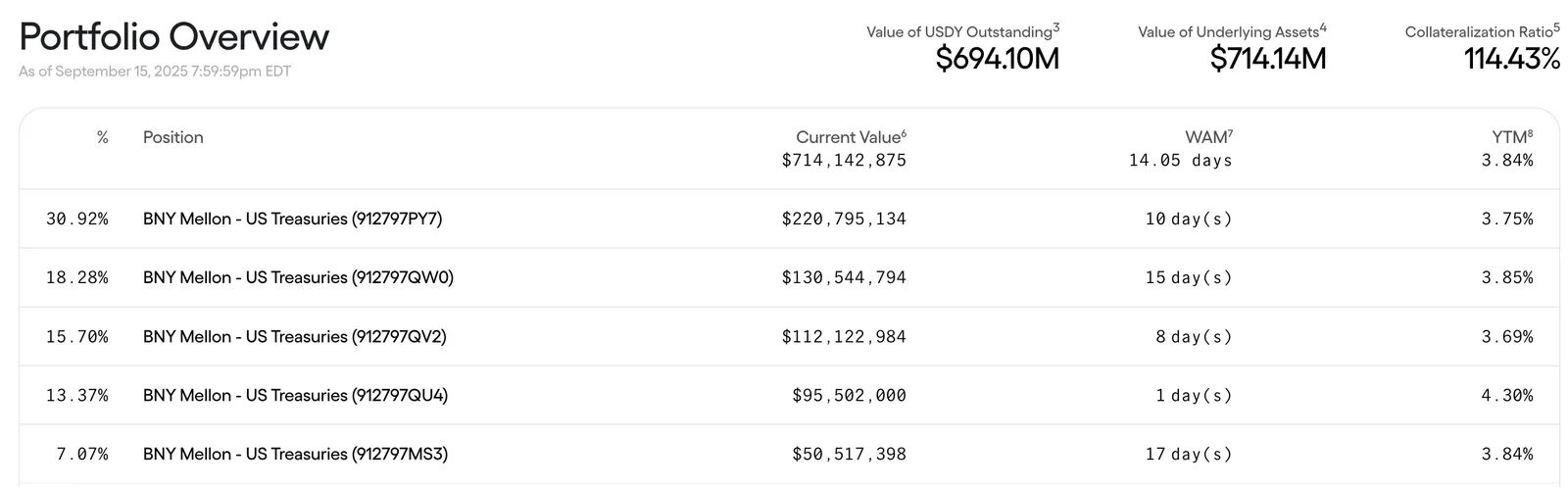Select the 912797QU4 US Treasuries position
The image size is (1568, 487).
[295, 395]
